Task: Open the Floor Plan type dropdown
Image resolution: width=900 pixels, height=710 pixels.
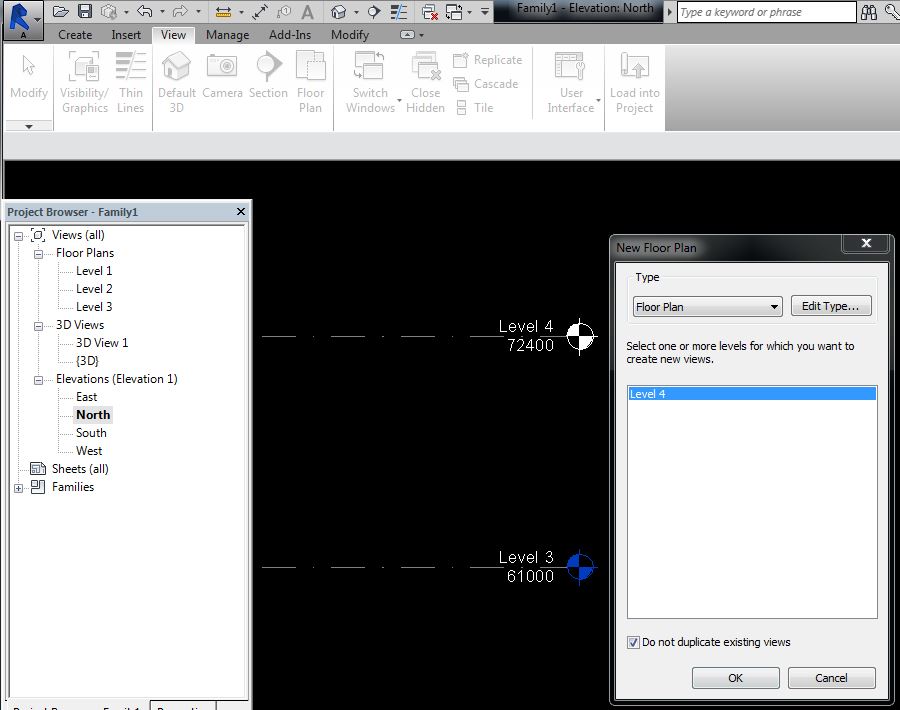Action: point(777,306)
